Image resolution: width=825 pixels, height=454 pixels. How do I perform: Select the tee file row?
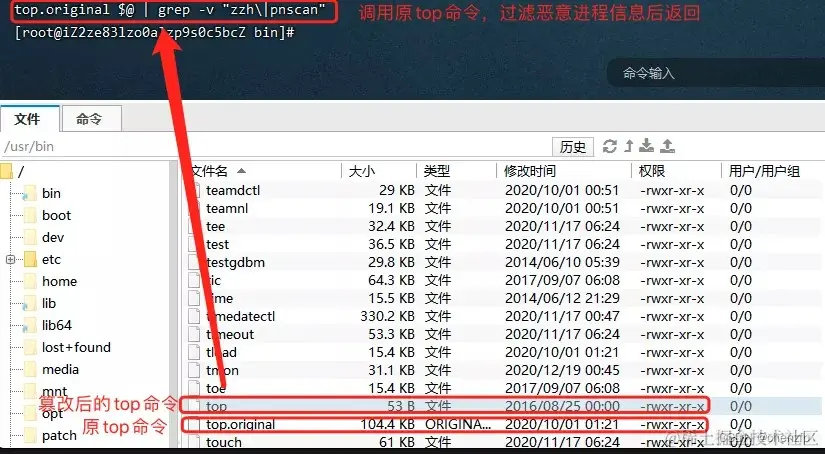coord(502,226)
